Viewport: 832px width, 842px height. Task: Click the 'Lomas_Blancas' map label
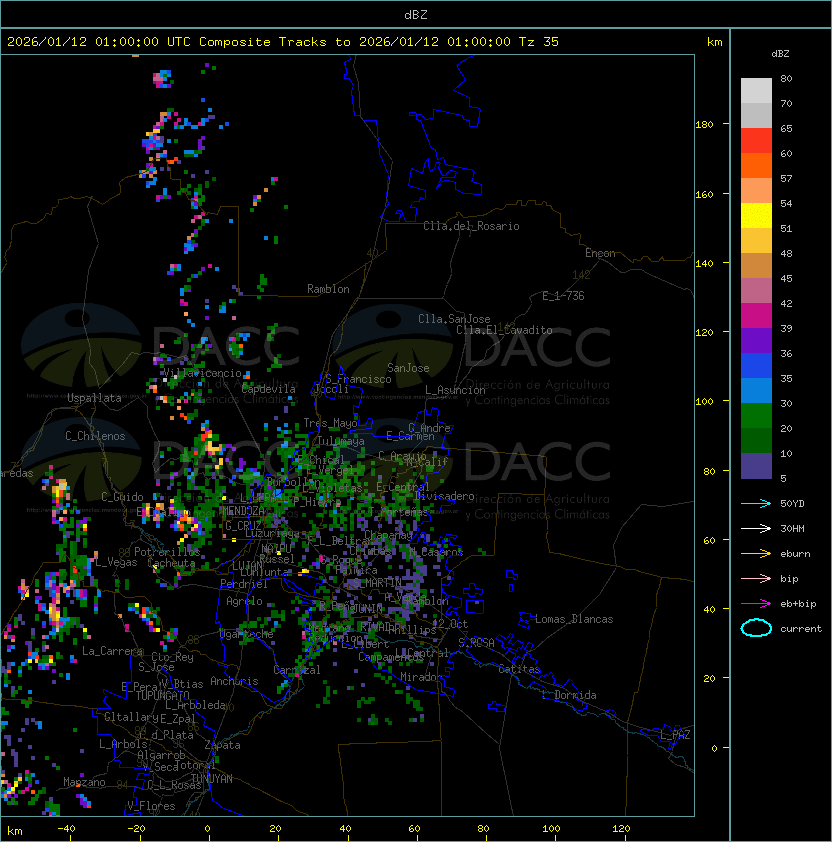click(x=574, y=619)
